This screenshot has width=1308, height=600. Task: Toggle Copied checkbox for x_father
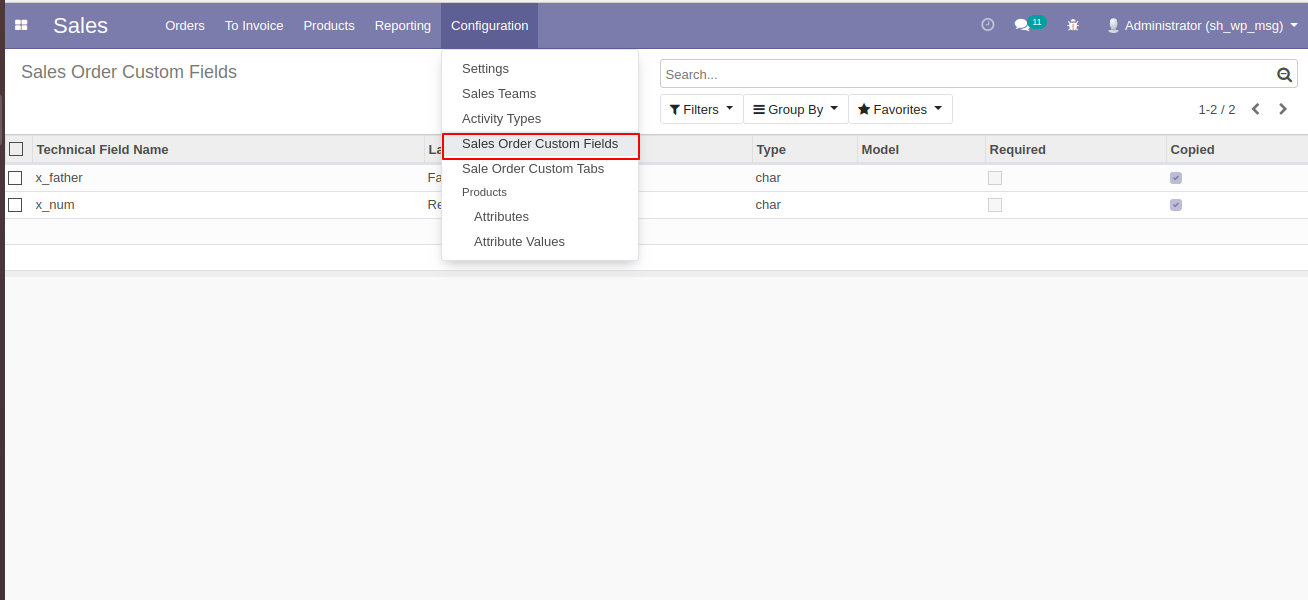point(1176,177)
